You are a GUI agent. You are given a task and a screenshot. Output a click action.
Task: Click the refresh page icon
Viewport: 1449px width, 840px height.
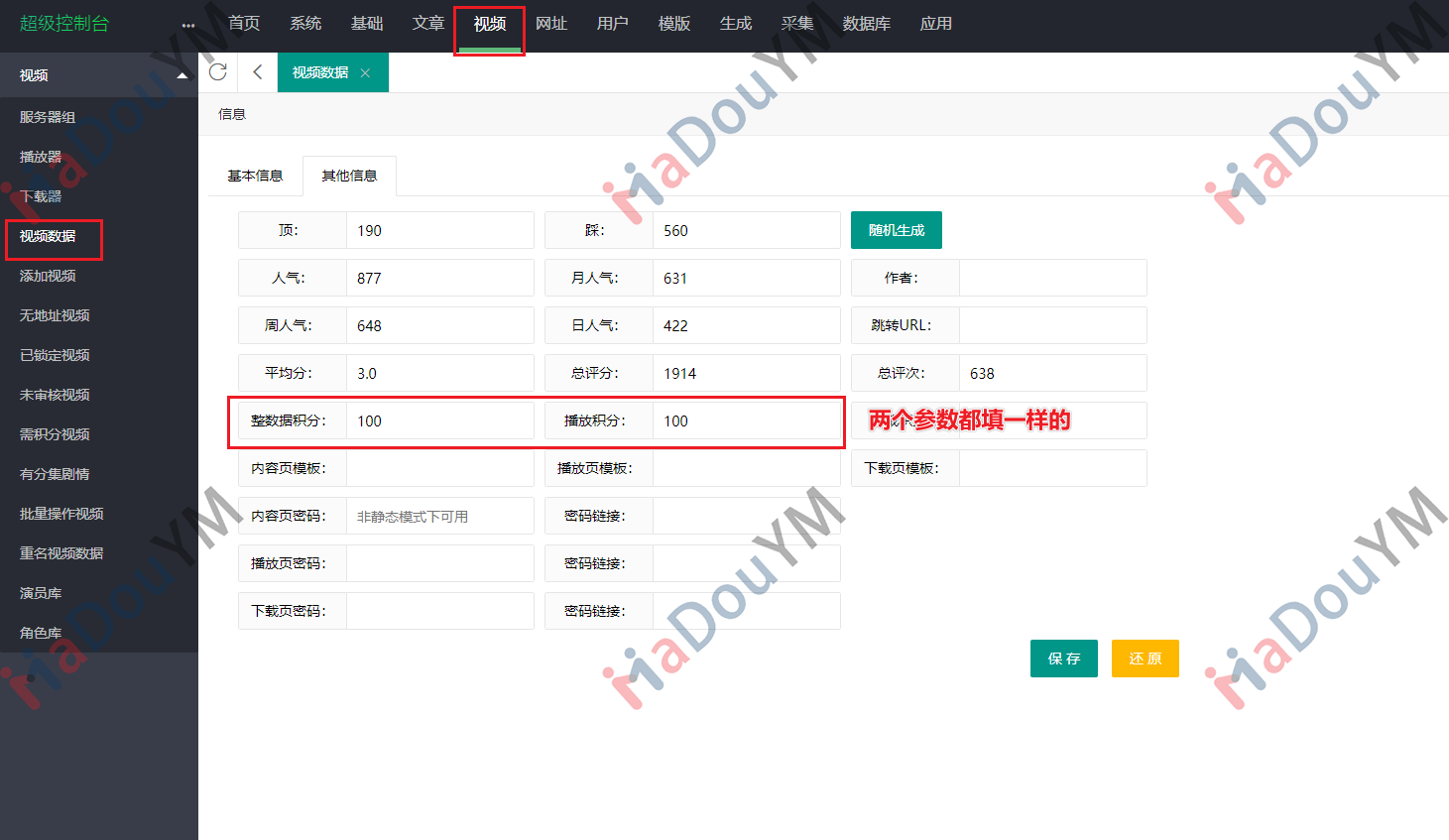click(218, 72)
